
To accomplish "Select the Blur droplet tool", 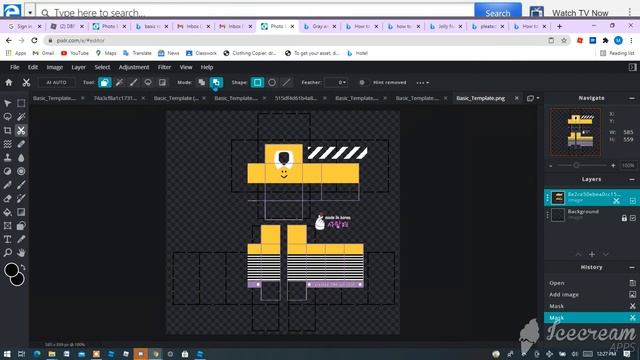I will pyautogui.click(x=21, y=158).
